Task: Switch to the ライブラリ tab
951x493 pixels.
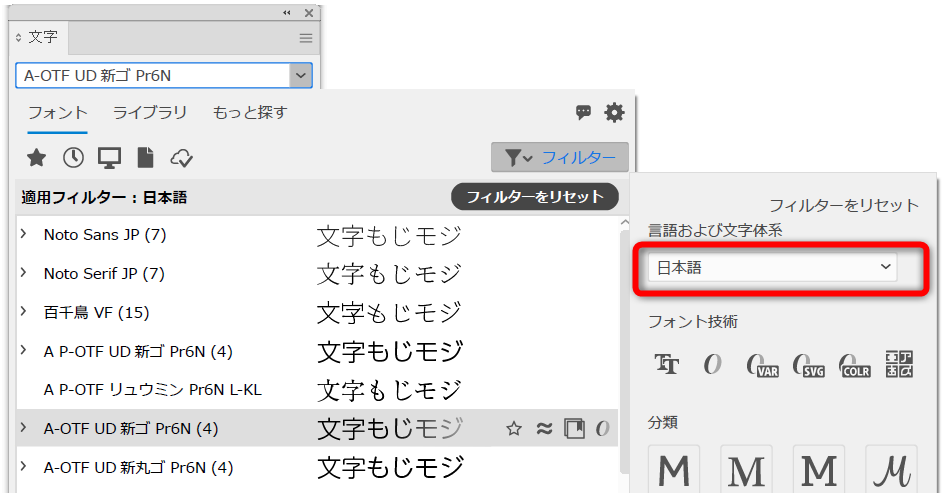Action: click(150, 112)
